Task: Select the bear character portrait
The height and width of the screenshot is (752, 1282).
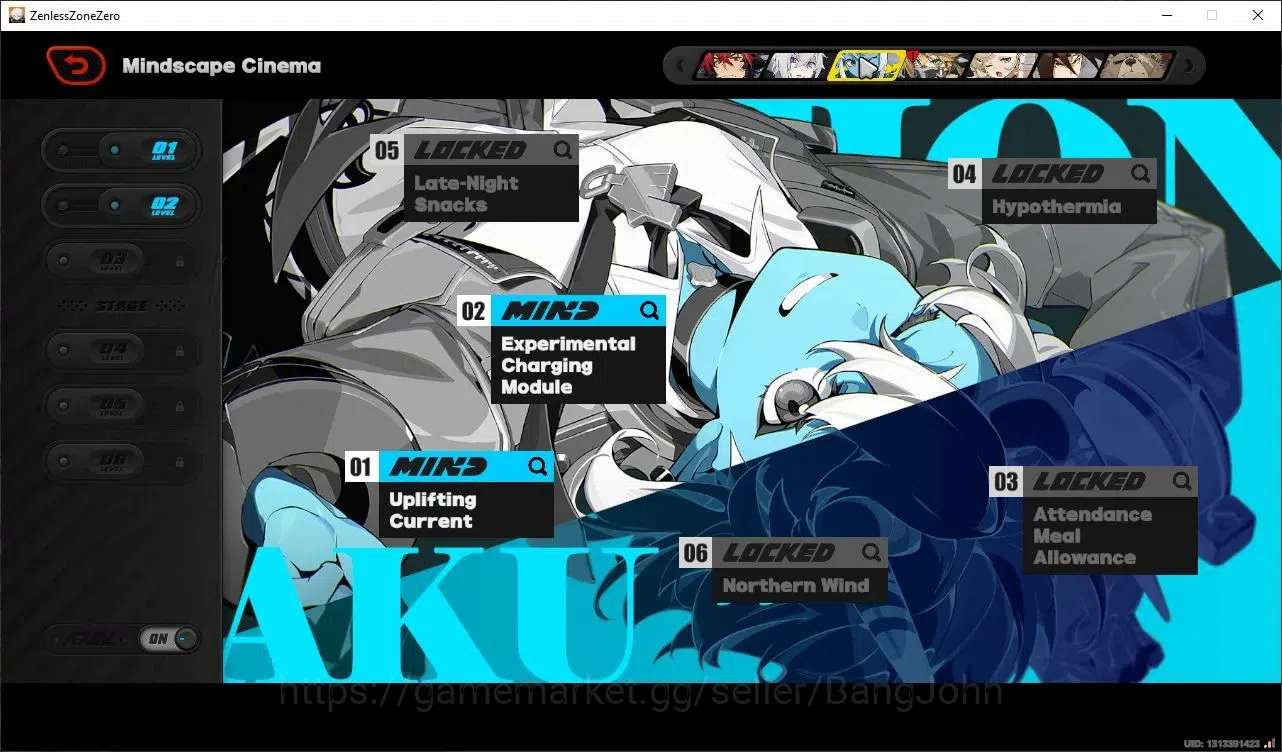Action: [x=1137, y=66]
